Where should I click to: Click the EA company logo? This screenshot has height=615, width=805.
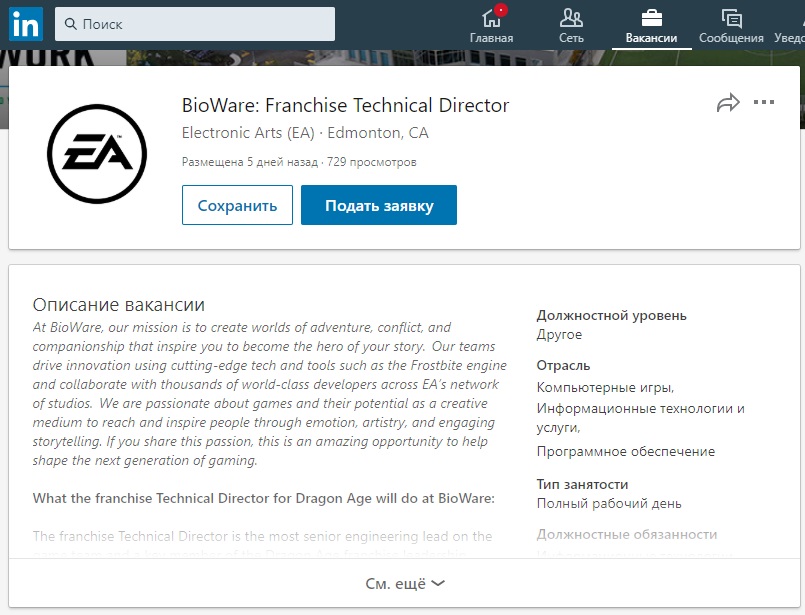click(97, 153)
